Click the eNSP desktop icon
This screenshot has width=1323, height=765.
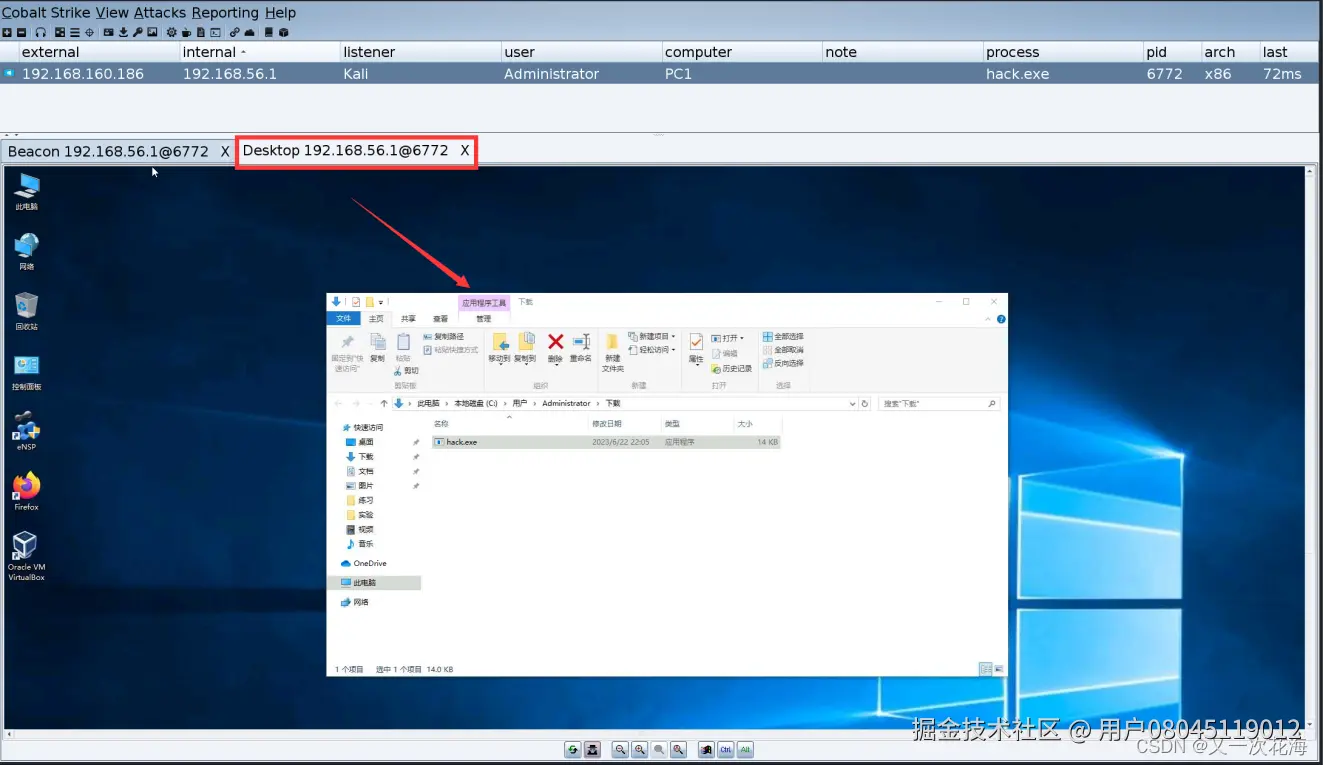tap(26, 431)
